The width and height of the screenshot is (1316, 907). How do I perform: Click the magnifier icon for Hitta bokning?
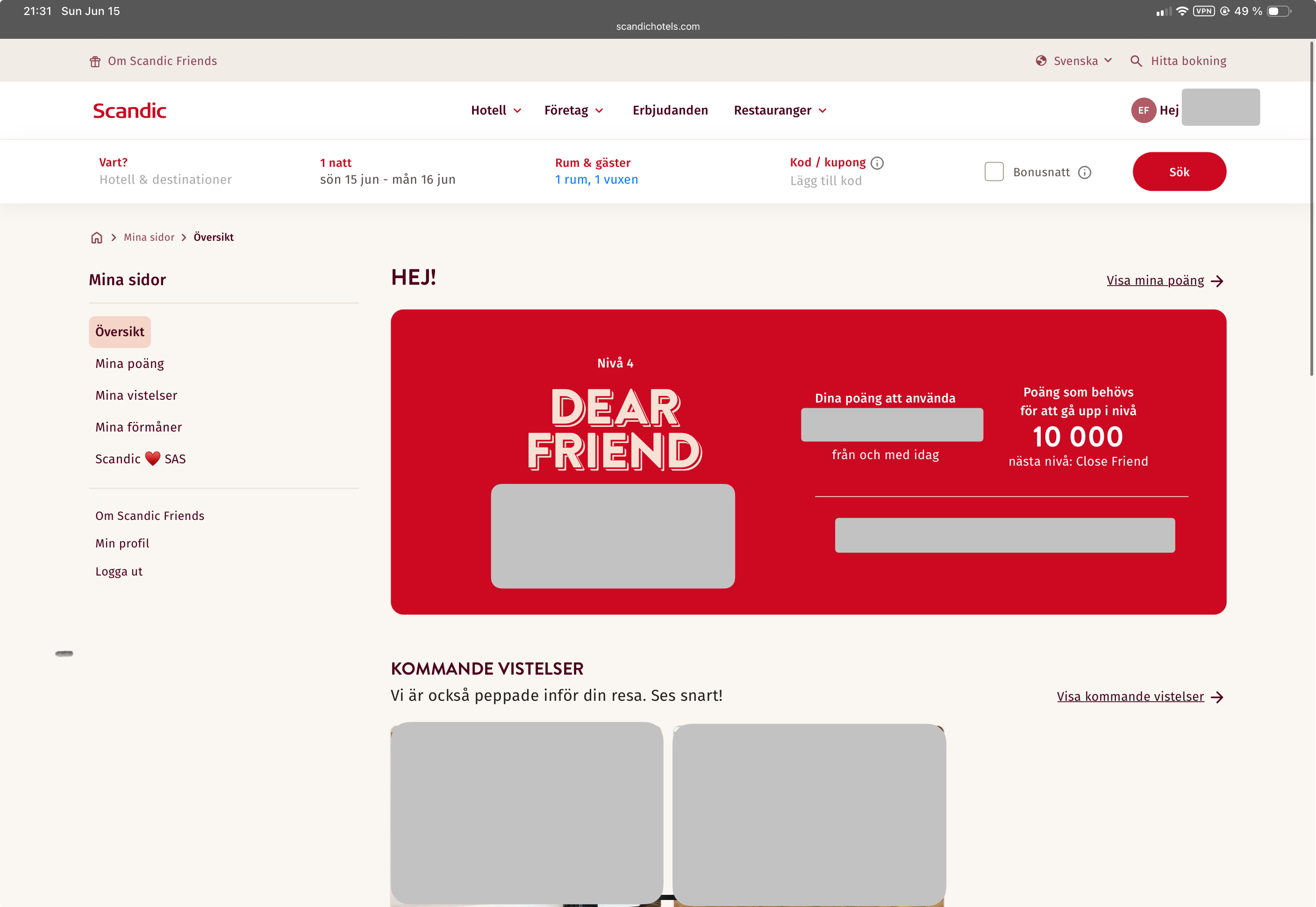[x=1136, y=61]
